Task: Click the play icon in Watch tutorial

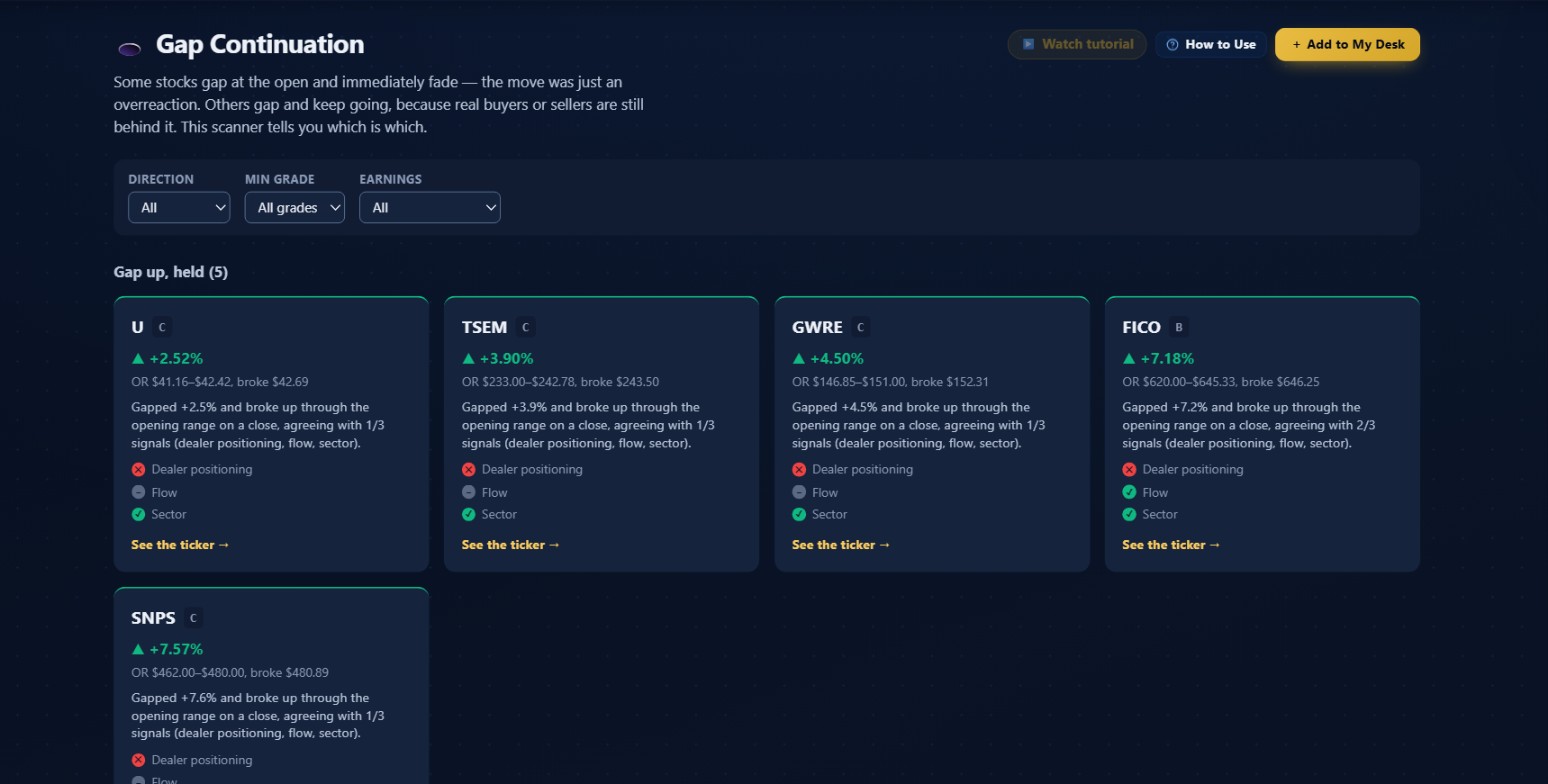Action: coord(1029,44)
